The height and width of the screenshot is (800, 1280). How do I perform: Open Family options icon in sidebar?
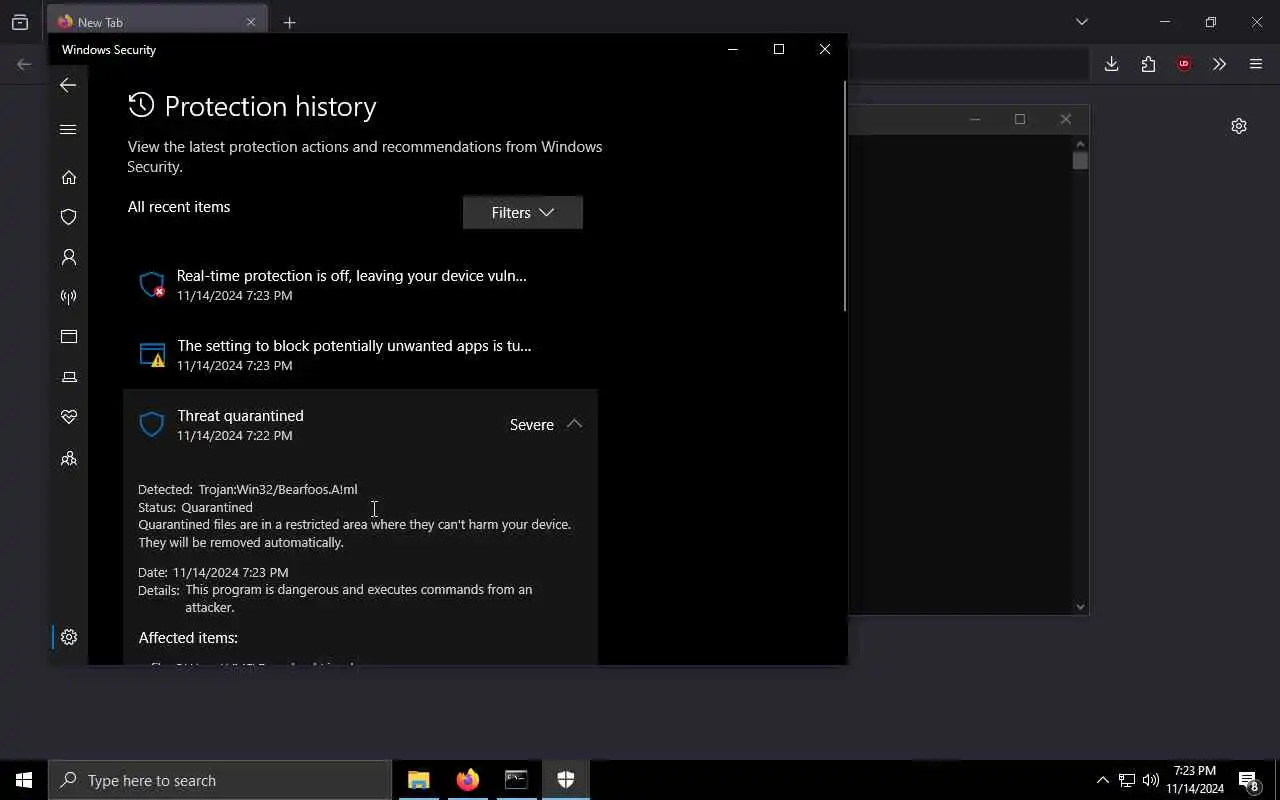69,458
